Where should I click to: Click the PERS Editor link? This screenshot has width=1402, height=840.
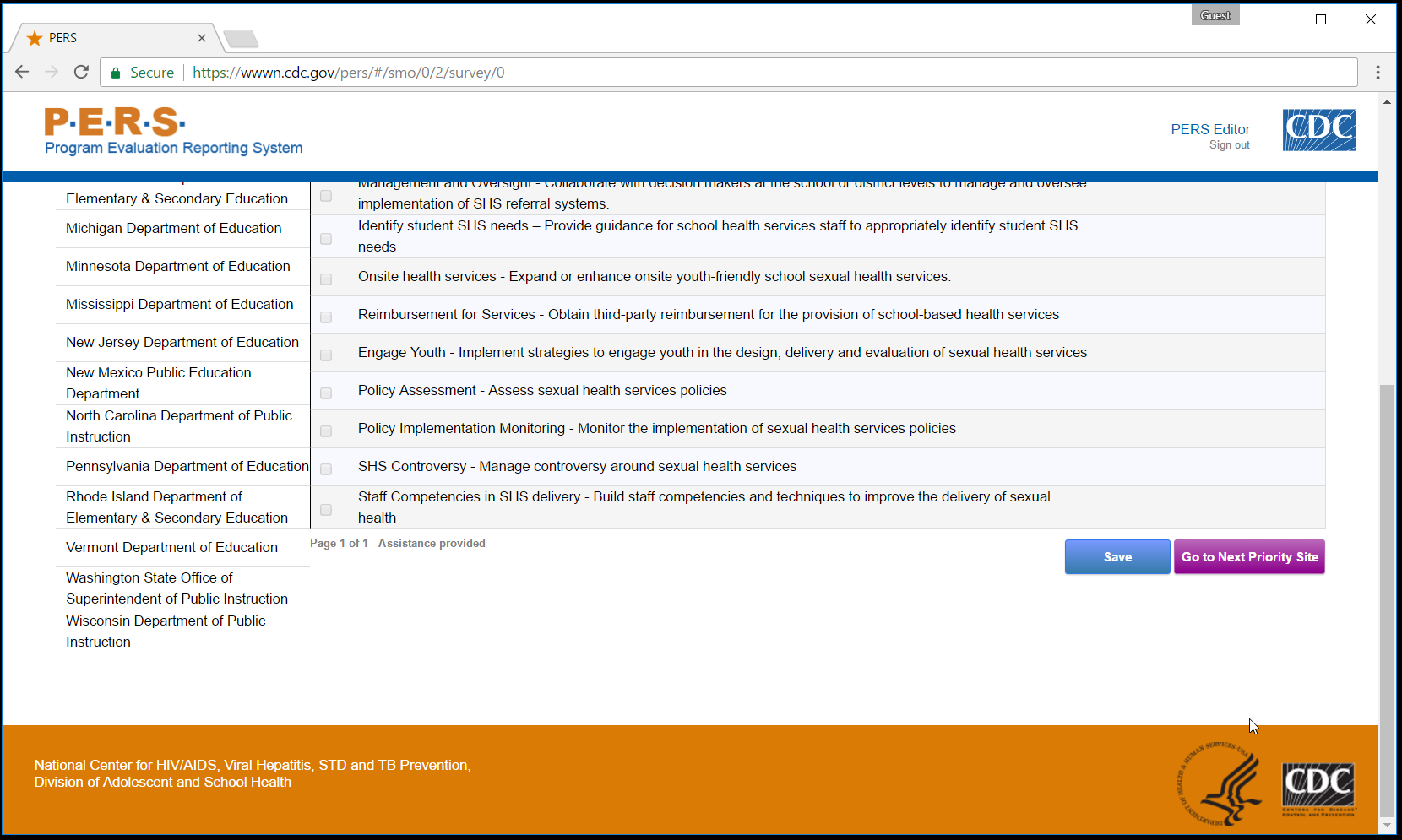click(x=1210, y=129)
